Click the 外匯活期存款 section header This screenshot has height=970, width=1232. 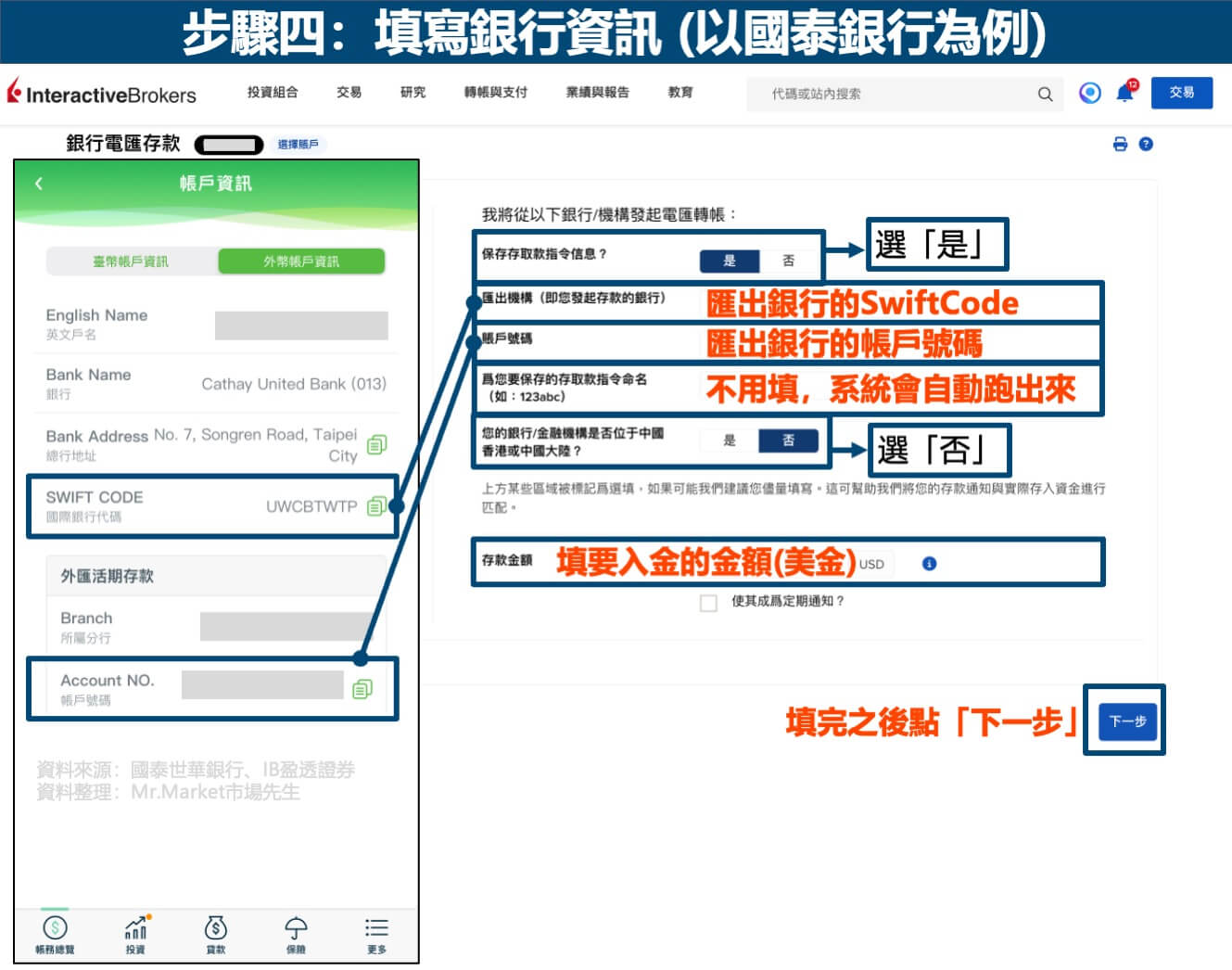216,576
